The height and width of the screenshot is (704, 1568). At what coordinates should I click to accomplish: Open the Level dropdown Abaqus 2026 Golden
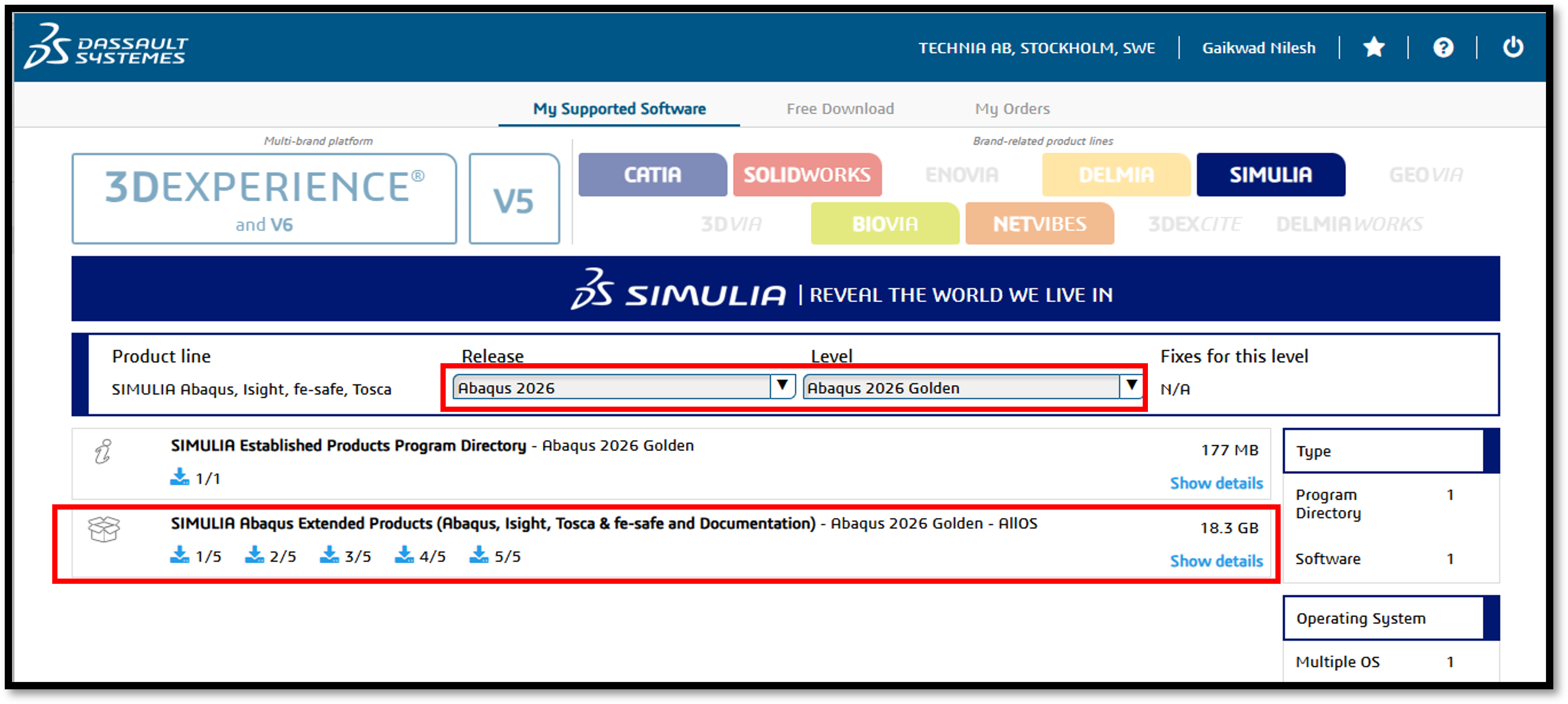click(x=972, y=387)
